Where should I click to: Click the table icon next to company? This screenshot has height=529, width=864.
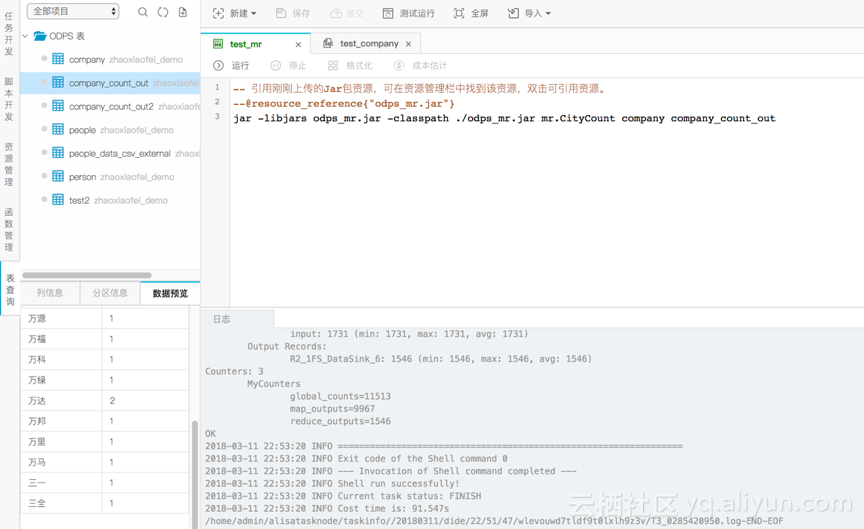[x=58, y=58]
